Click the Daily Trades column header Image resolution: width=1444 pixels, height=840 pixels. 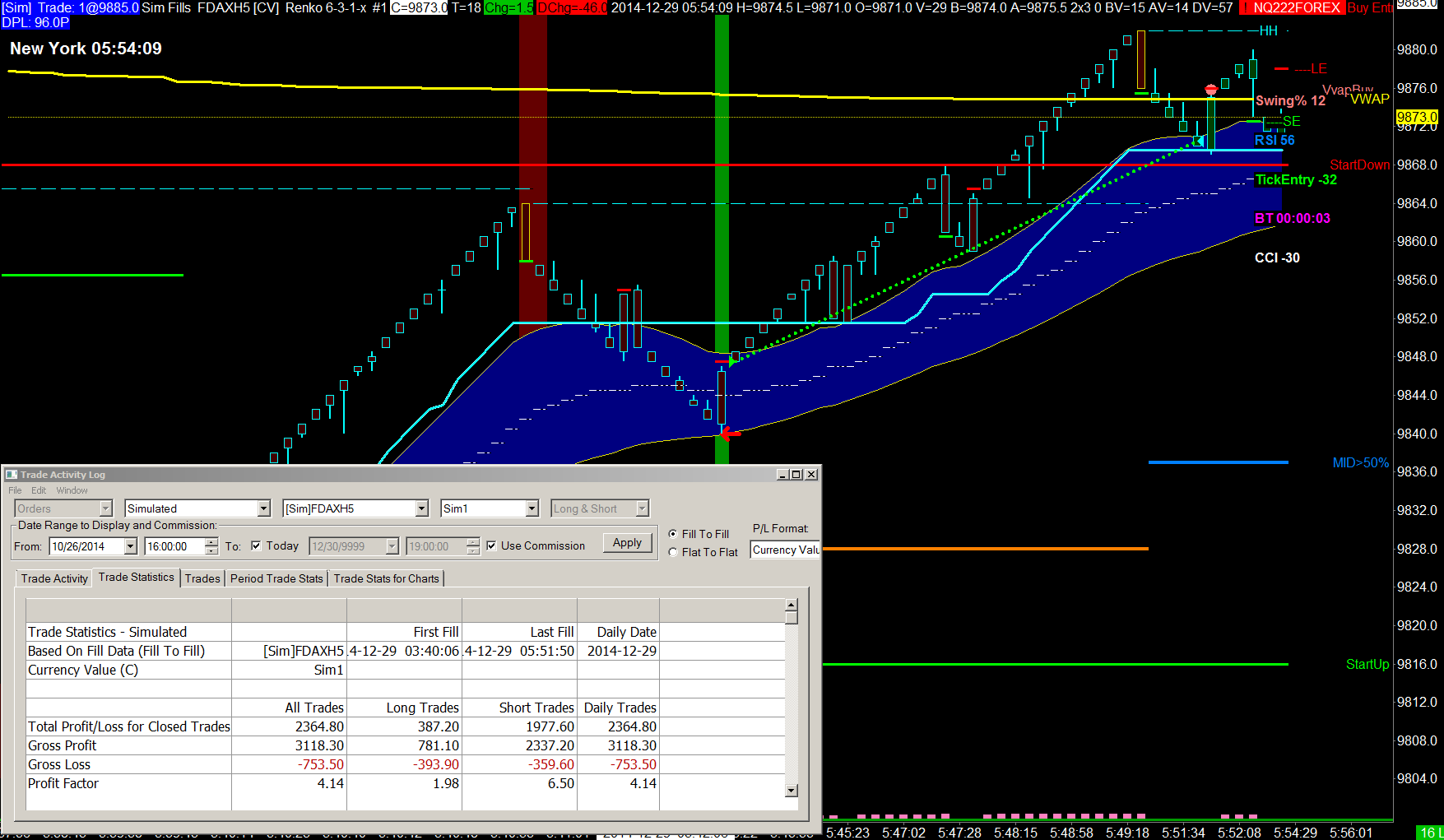pyautogui.click(x=620, y=708)
